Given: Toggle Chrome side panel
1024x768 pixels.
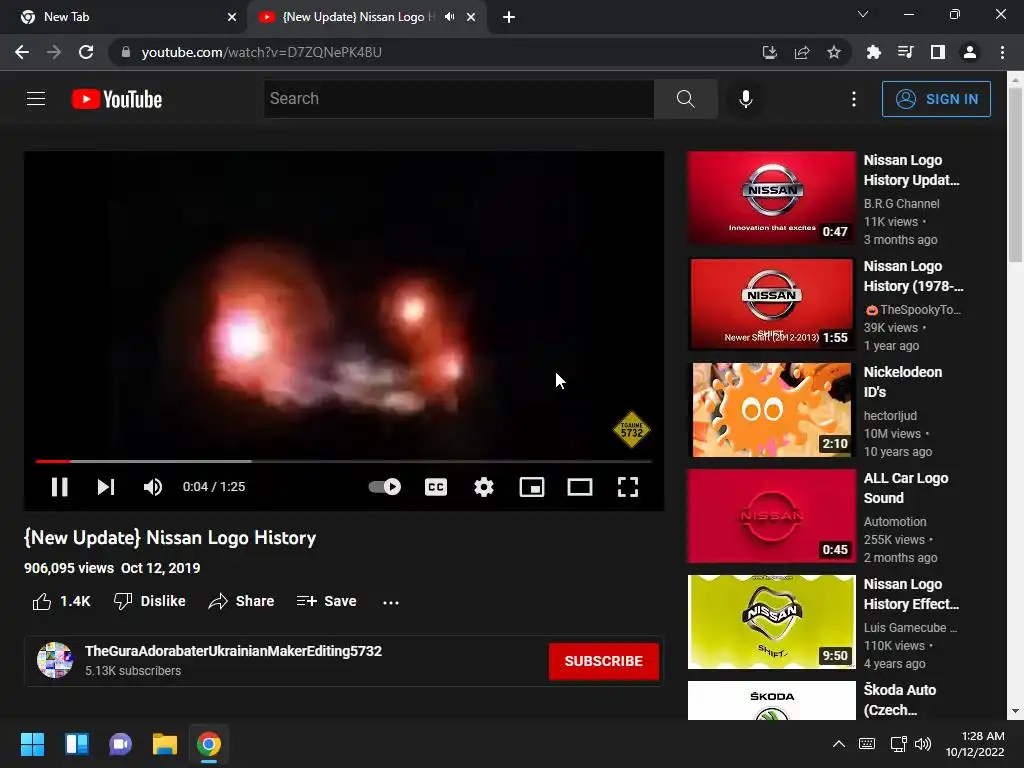Looking at the screenshot, I should 938,52.
